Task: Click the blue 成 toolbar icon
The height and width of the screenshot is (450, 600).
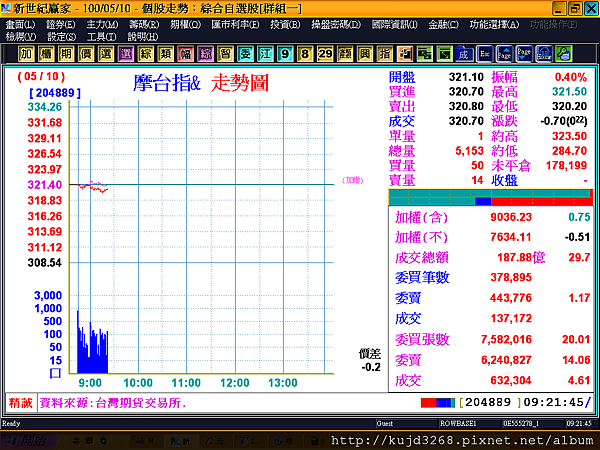Action: click(x=464, y=54)
